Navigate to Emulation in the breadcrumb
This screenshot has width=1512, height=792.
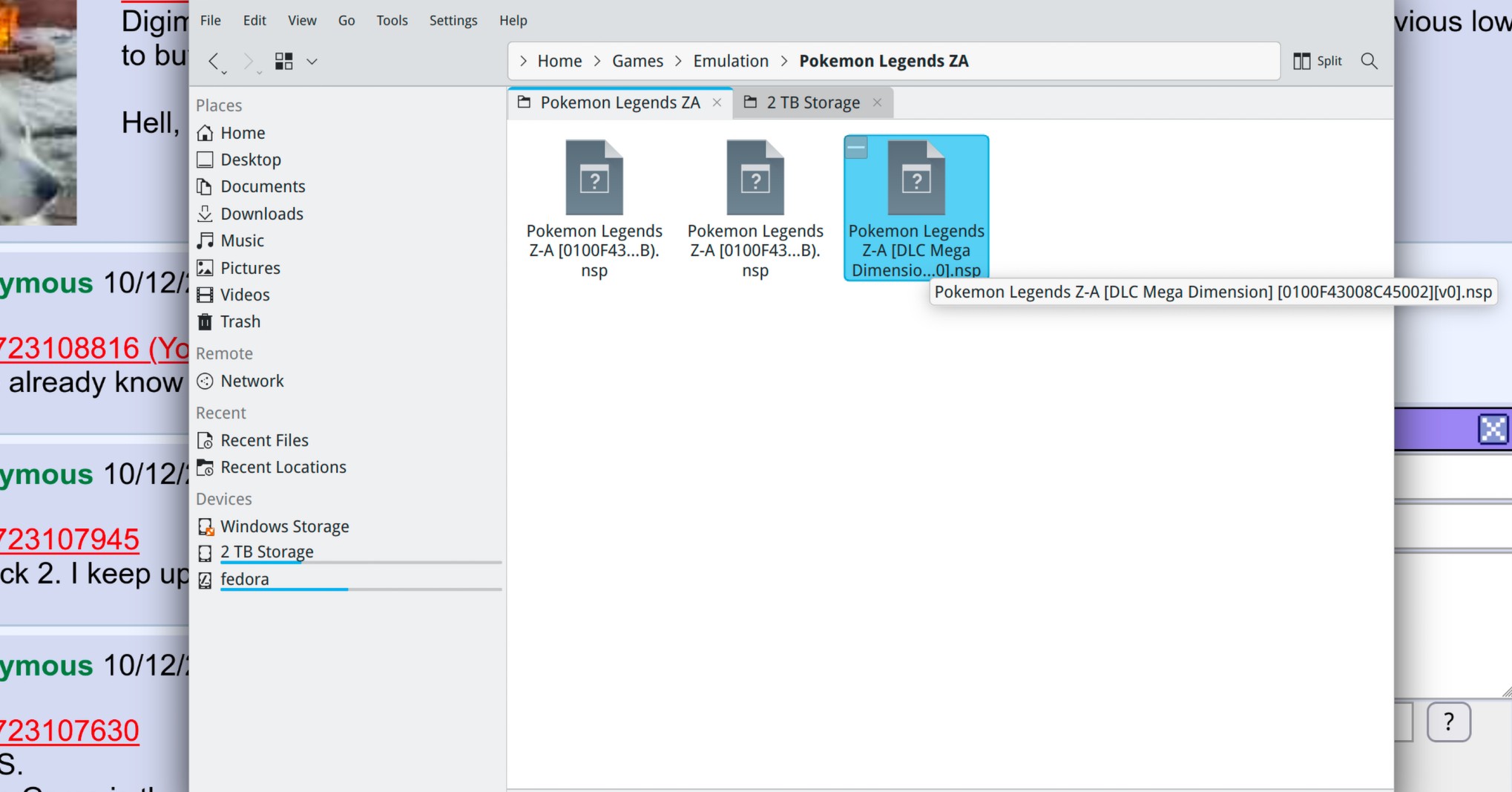point(731,61)
